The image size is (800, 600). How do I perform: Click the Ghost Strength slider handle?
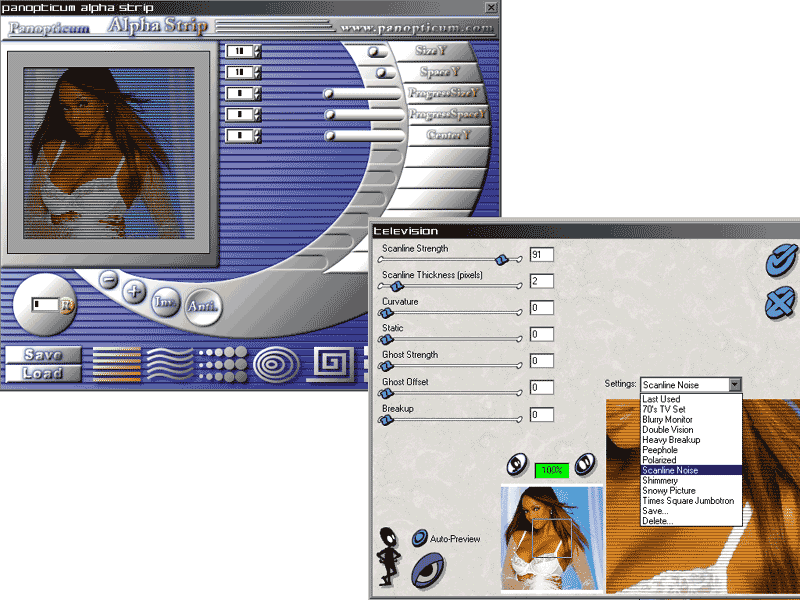coord(386,366)
